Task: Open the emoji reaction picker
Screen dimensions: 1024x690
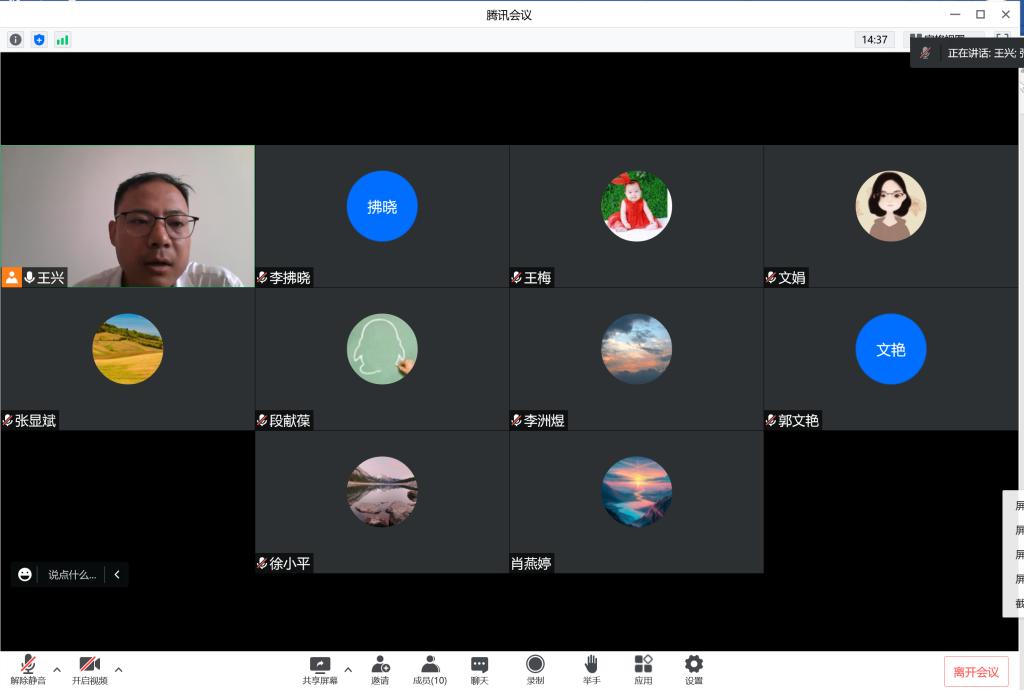Action: pos(25,574)
